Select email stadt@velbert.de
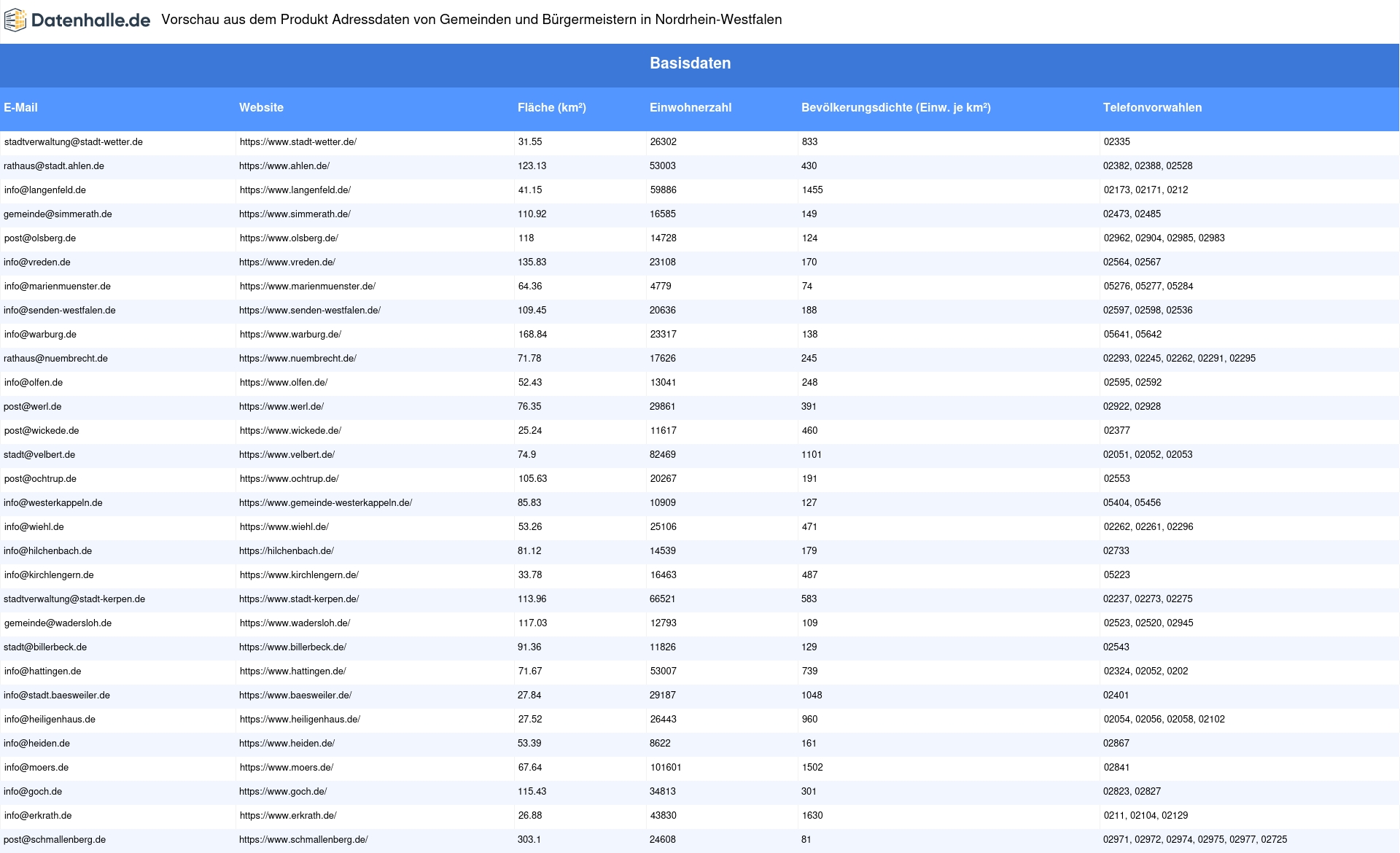Viewport: 1400px width, 853px height. tap(39, 455)
